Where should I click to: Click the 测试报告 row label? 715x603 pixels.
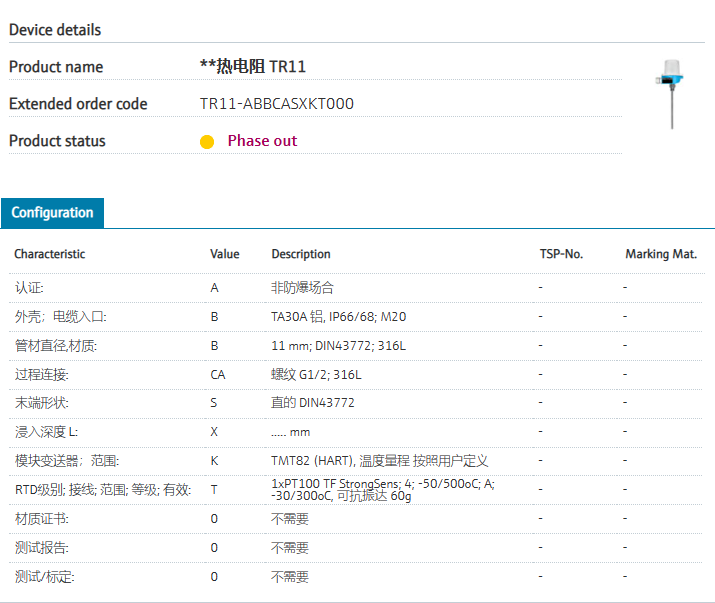42,548
